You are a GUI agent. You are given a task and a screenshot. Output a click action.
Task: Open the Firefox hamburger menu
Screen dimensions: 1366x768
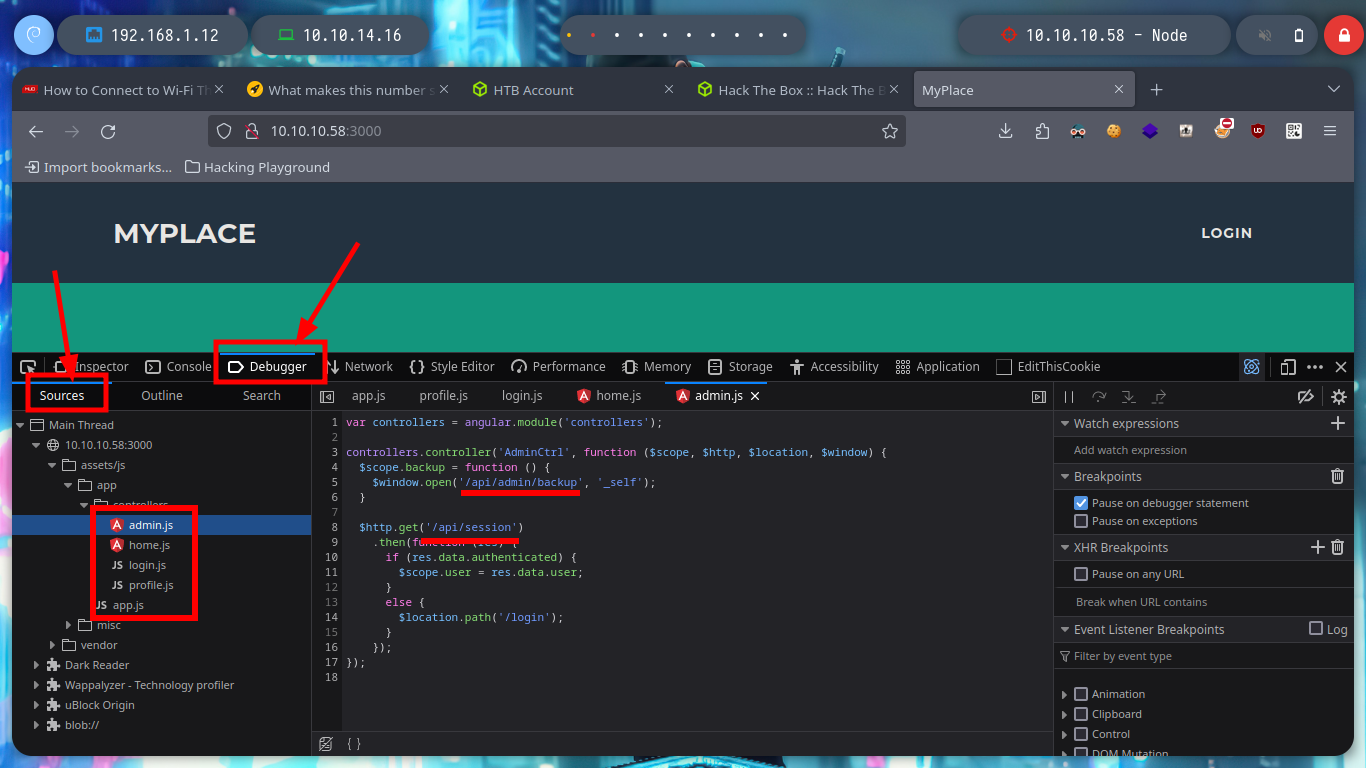click(1330, 131)
